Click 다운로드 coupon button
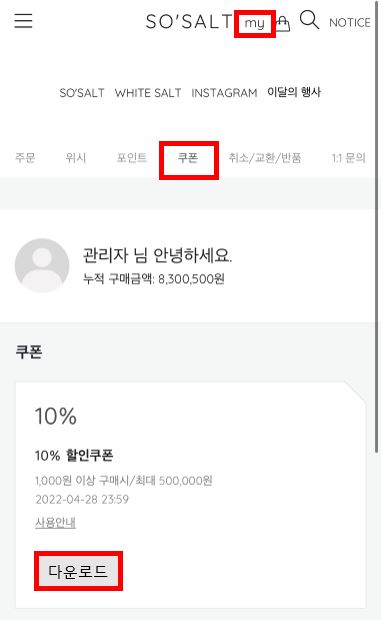The width and height of the screenshot is (383, 620). pos(78,571)
